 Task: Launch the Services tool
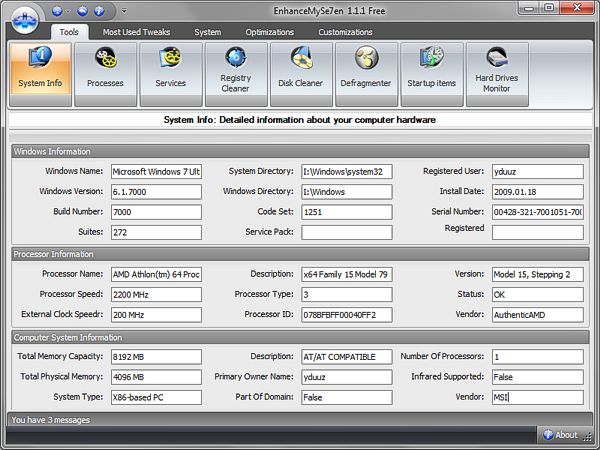(171, 74)
